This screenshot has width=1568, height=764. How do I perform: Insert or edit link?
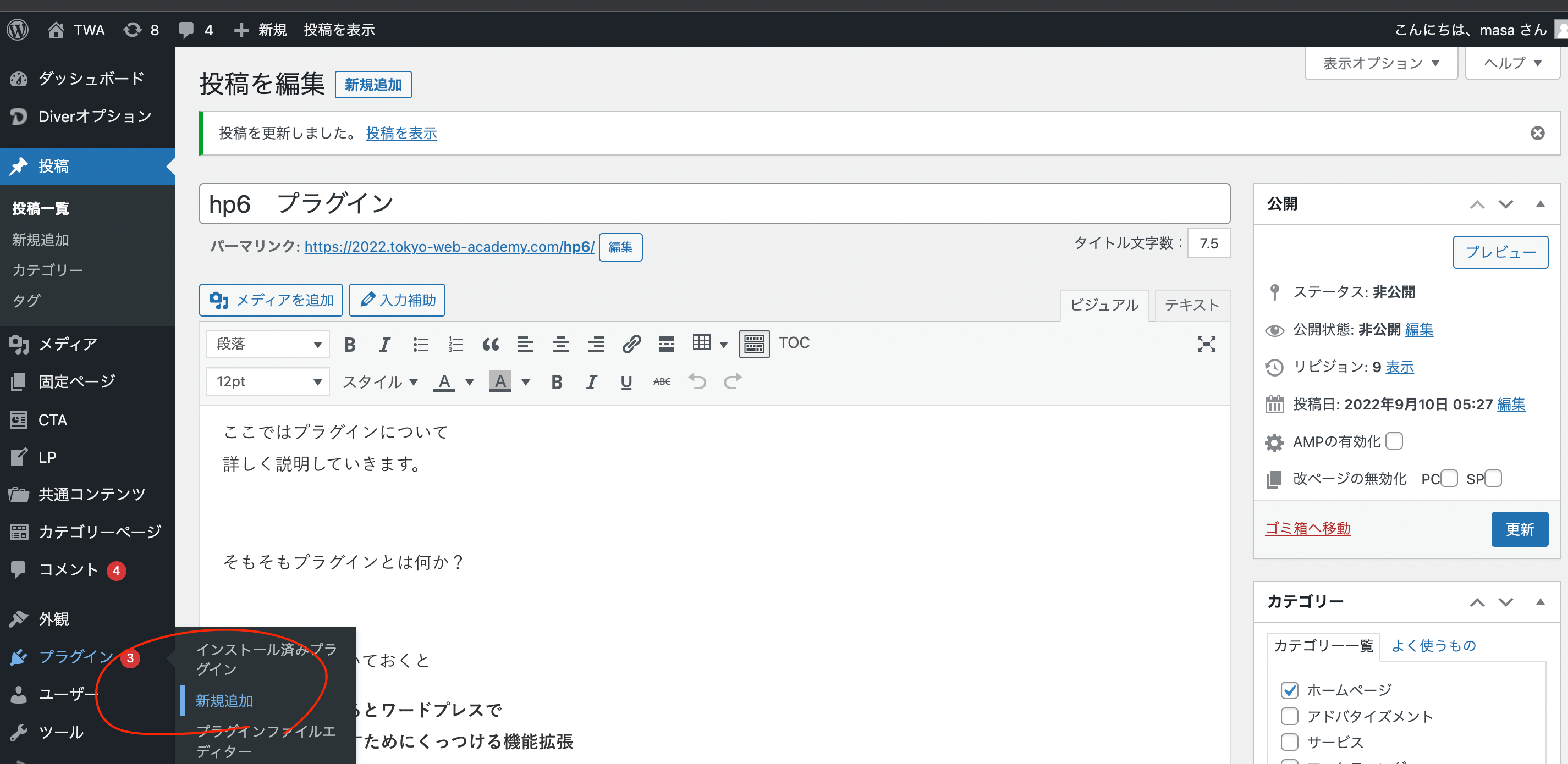[631, 344]
